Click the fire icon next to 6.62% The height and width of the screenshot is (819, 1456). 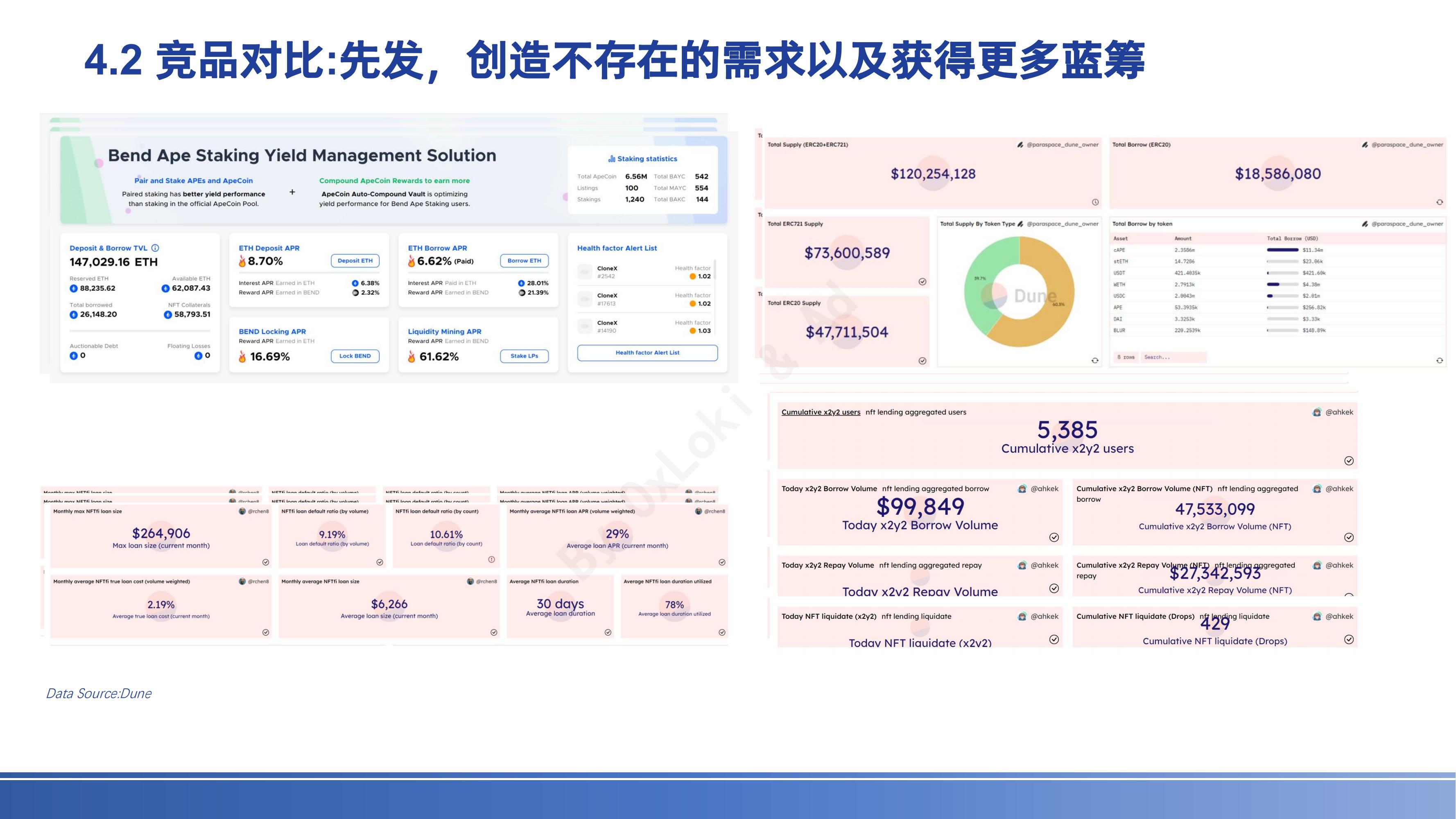(x=411, y=261)
